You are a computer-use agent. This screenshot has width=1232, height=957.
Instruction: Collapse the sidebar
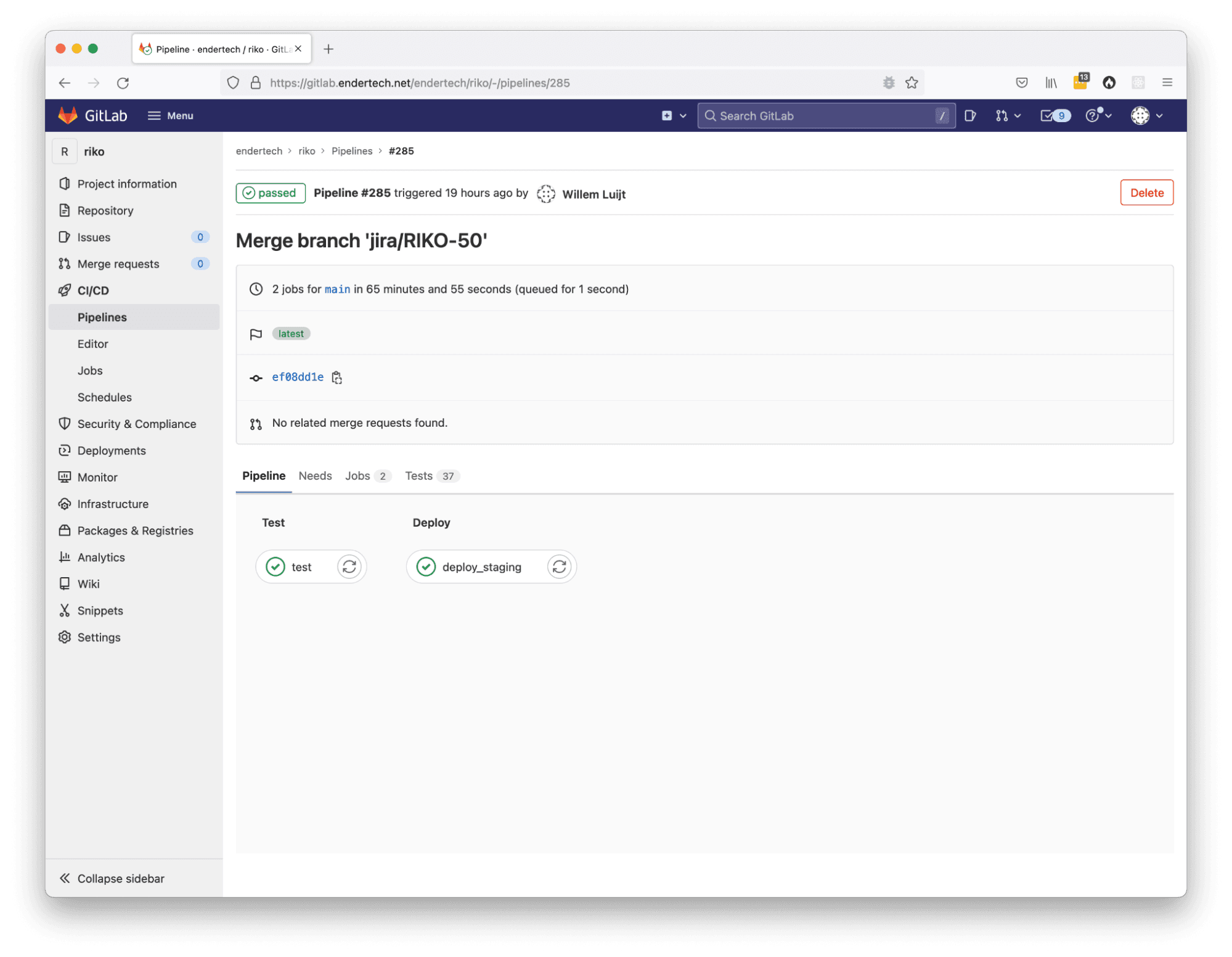tap(112, 878)
